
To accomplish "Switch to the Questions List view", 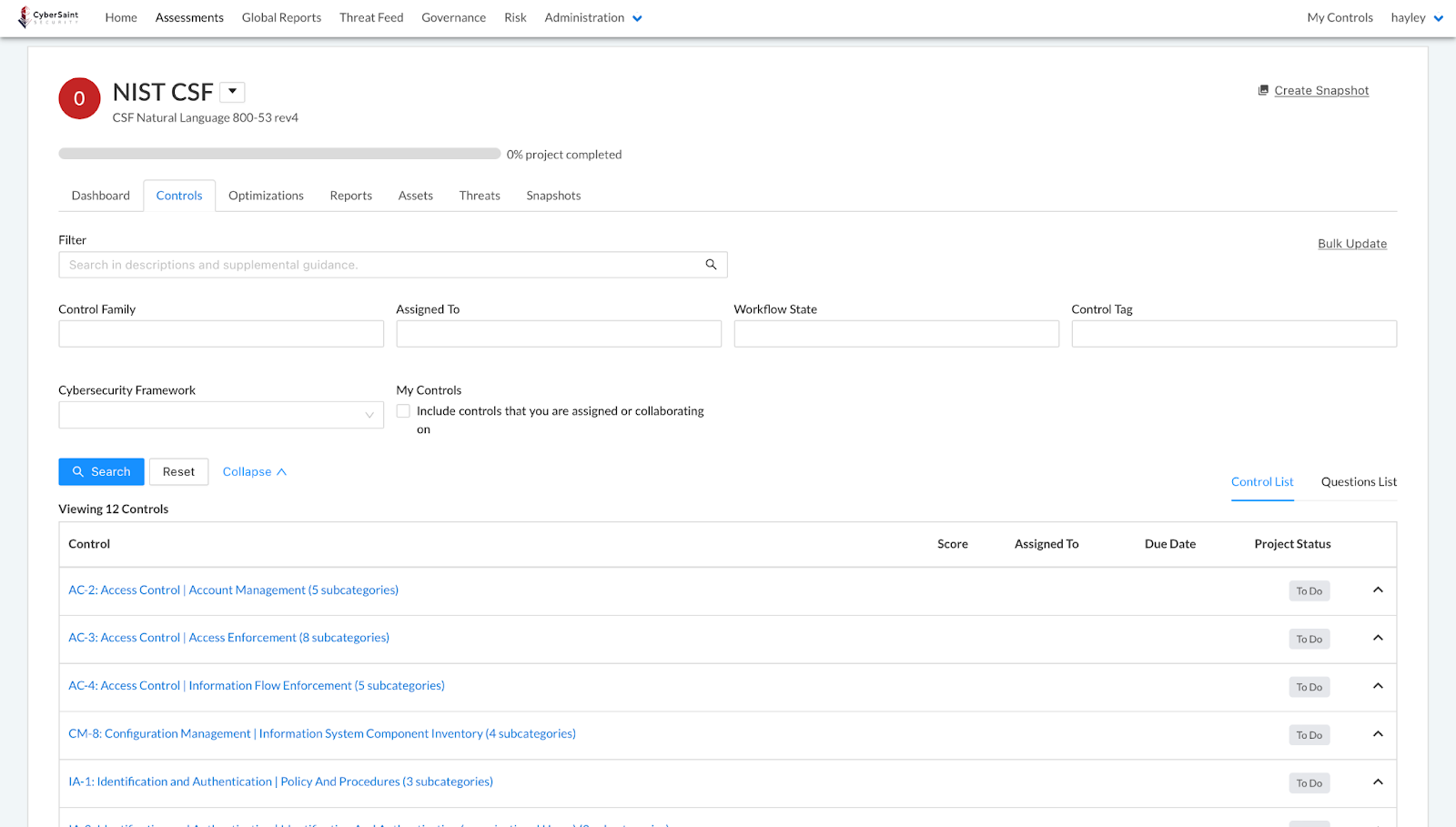I will (x=1359, y=482).
